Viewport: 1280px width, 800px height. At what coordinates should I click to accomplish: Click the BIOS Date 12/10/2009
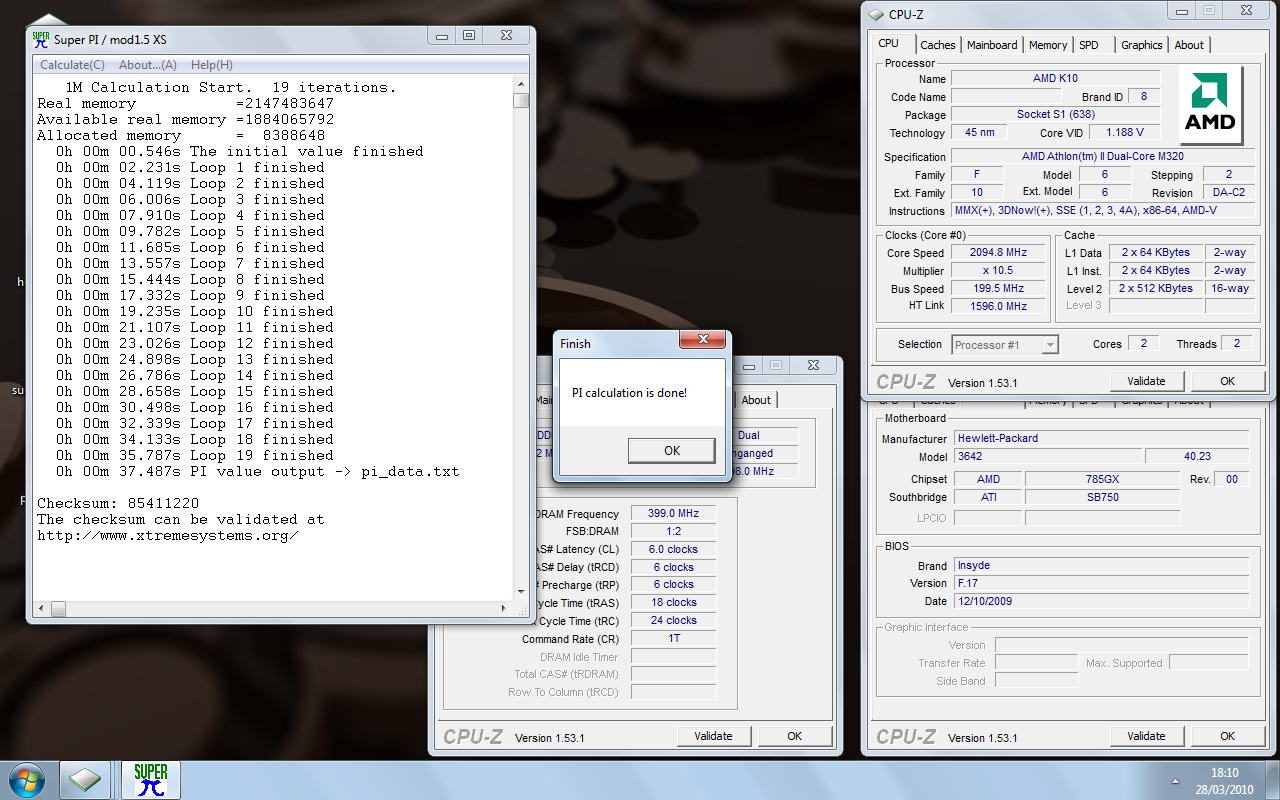pyautogui.click(x=1101, y=601)
